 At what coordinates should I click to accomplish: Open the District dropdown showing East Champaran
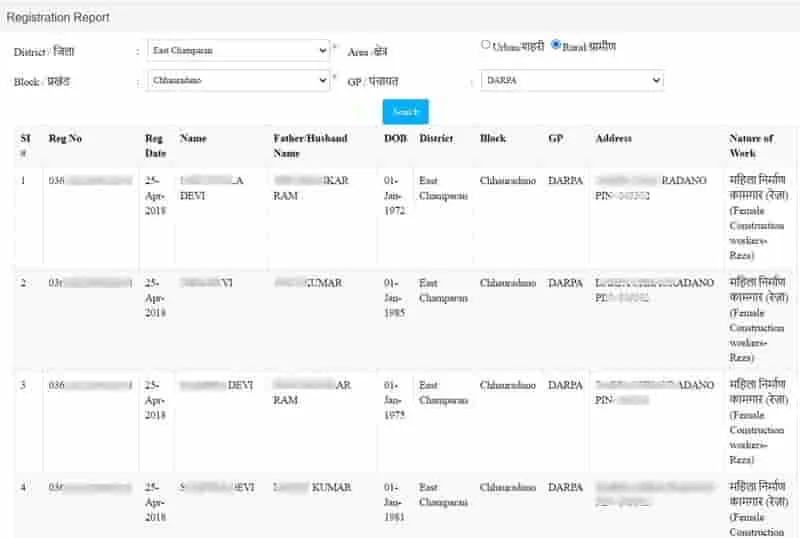click(x=238, y=51)
